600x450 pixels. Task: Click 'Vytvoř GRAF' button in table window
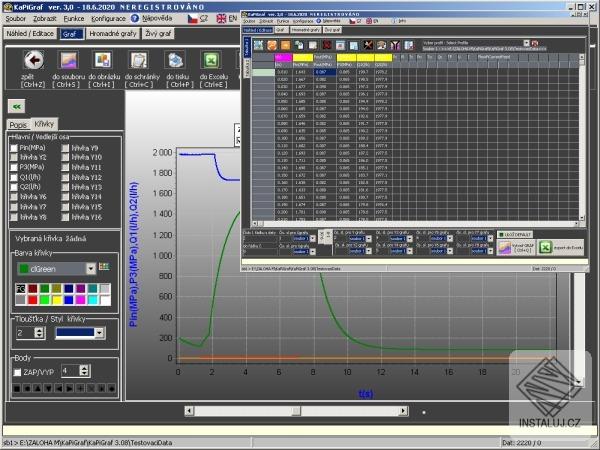coord(516,248)
